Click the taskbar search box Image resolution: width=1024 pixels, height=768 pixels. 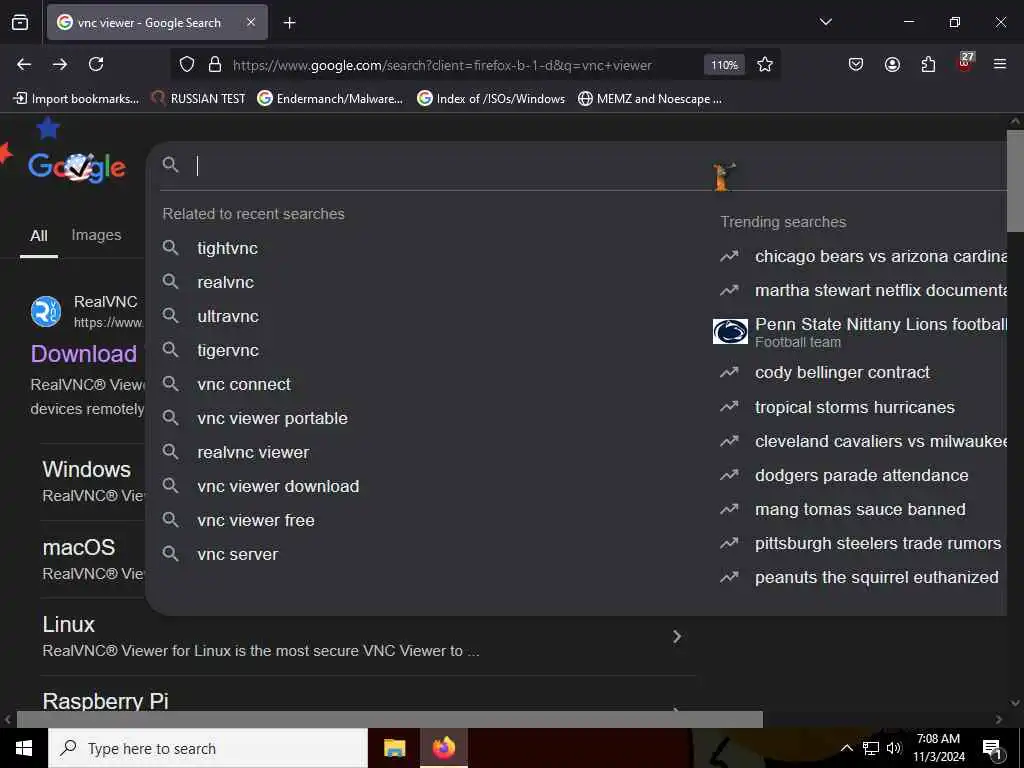[208, 748]
